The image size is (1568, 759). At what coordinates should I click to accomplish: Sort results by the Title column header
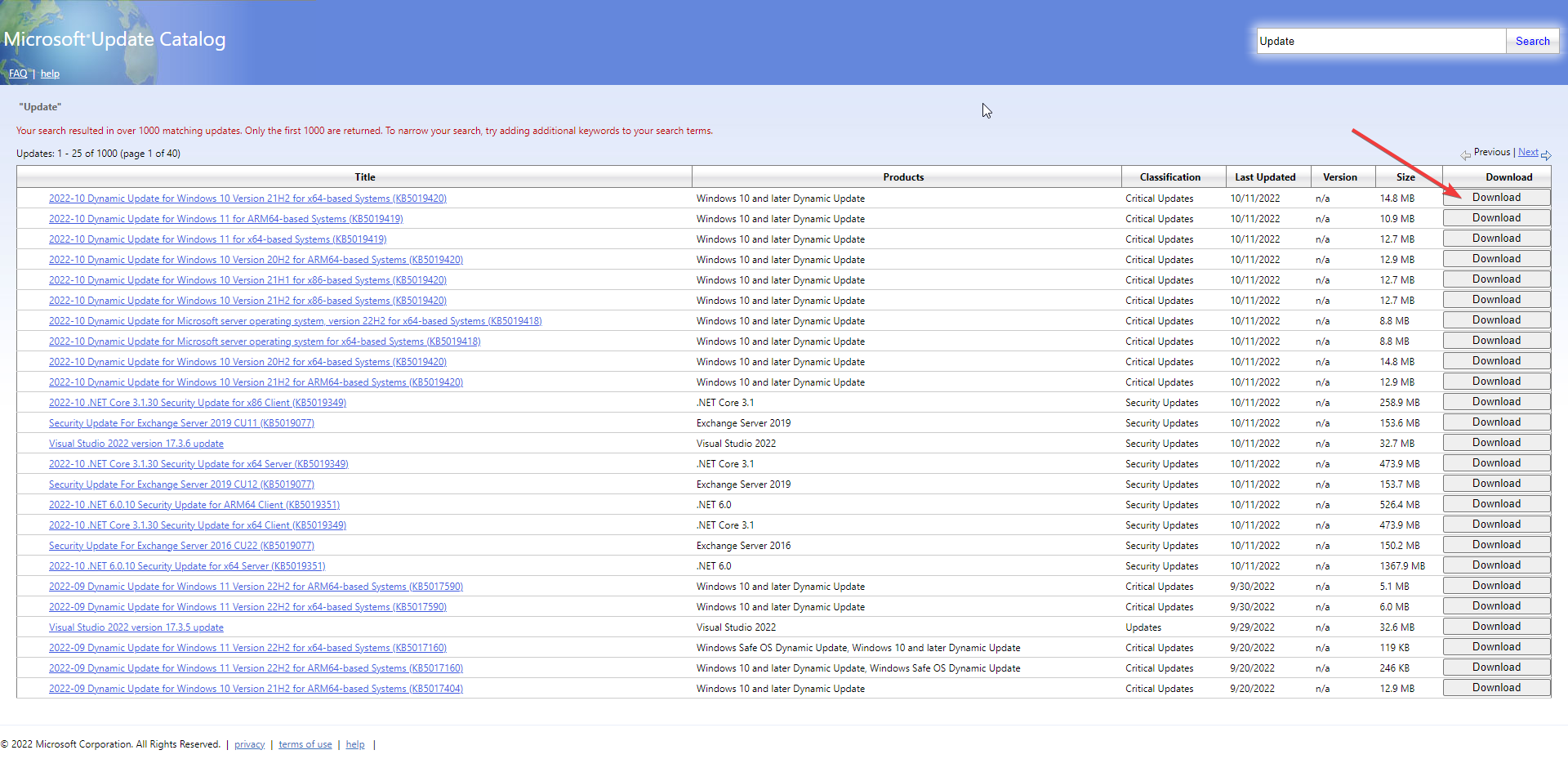tap(365, 177)
